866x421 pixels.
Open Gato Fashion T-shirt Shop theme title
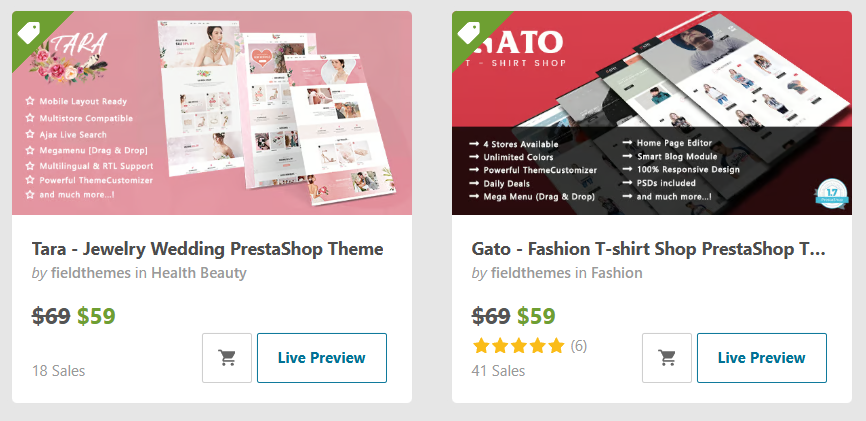coord(649,248)
